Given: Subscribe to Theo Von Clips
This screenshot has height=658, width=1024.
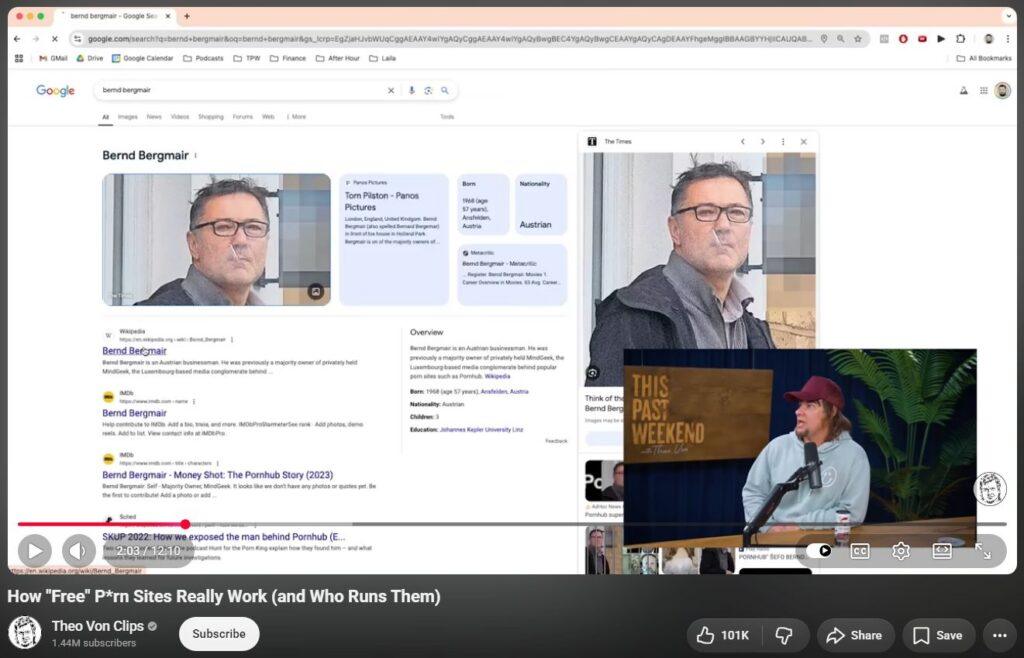Looking at the screenshot, I should tap(219, 634).
